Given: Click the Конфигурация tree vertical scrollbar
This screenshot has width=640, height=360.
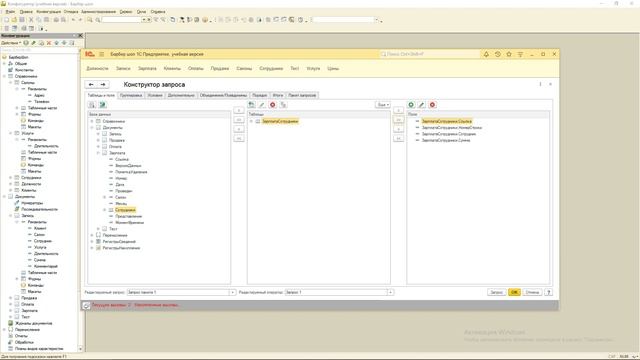Looking at the screenshot, I should coord(80,200).
